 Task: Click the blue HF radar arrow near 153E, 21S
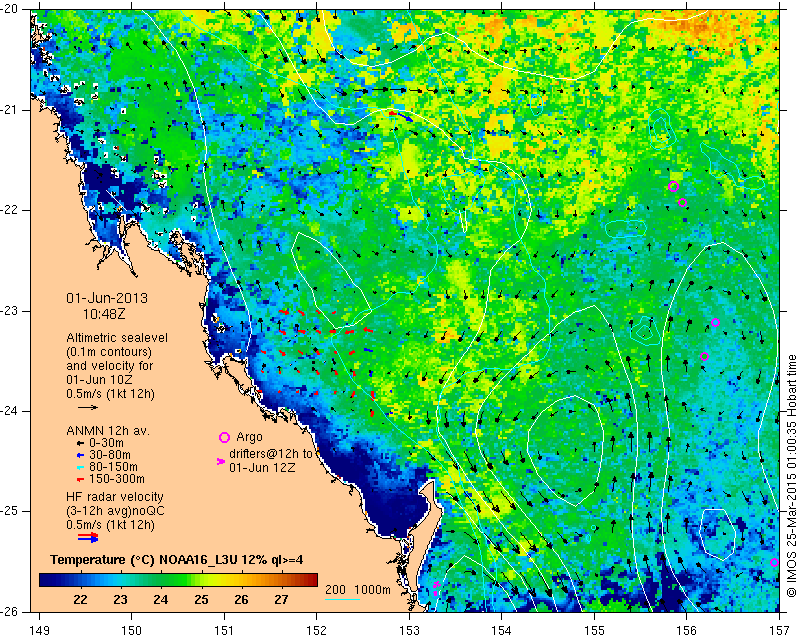tap(406, 117)
